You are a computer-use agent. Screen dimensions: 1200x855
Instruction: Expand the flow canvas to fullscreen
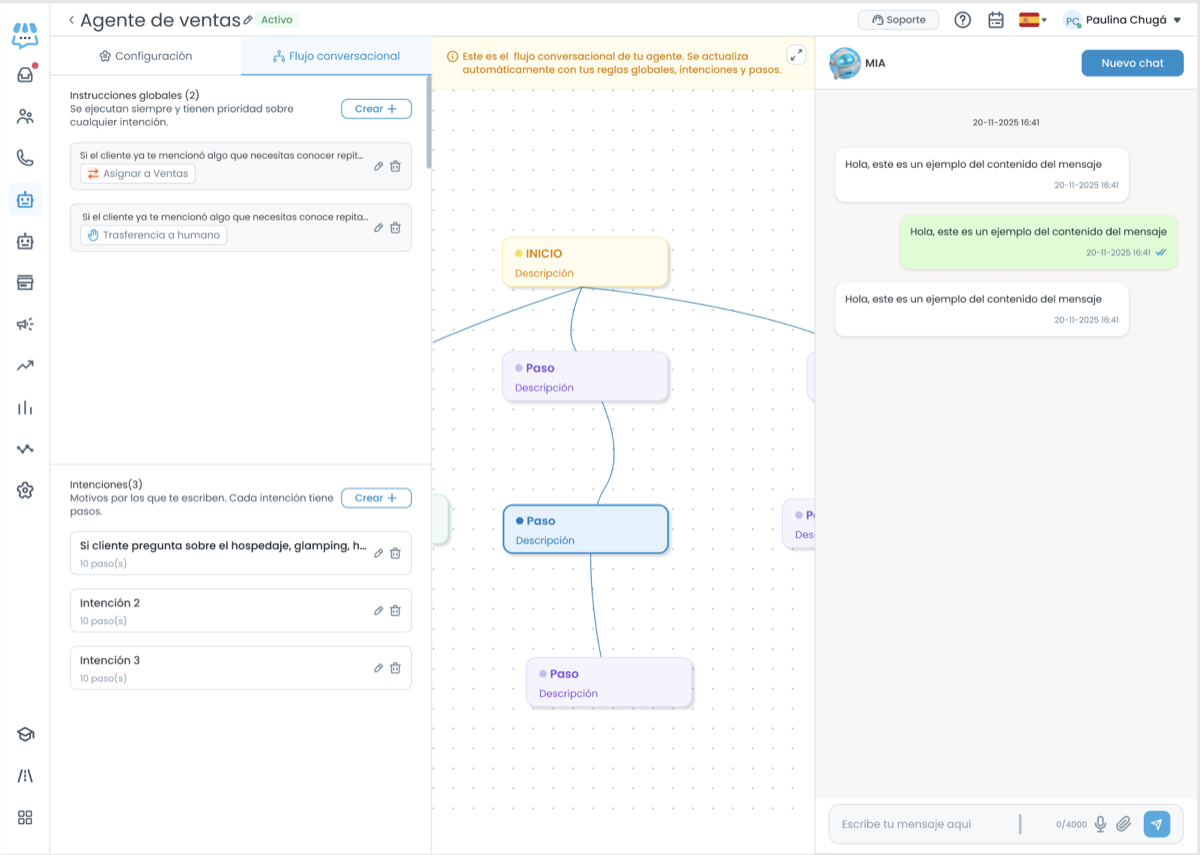pyautogui.click(x=797, y=55)
